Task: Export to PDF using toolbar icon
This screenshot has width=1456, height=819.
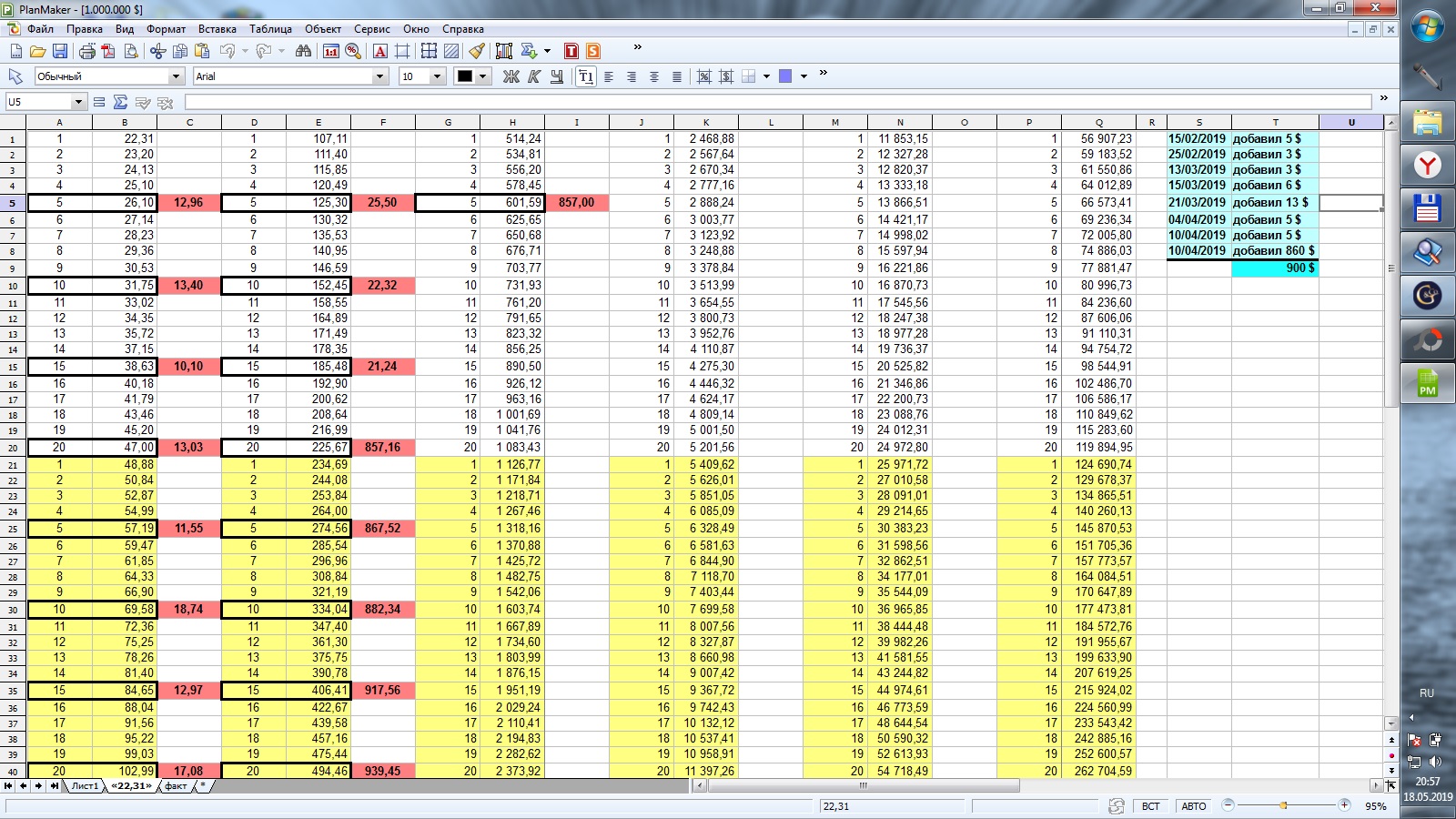Action: click(109, 51)
